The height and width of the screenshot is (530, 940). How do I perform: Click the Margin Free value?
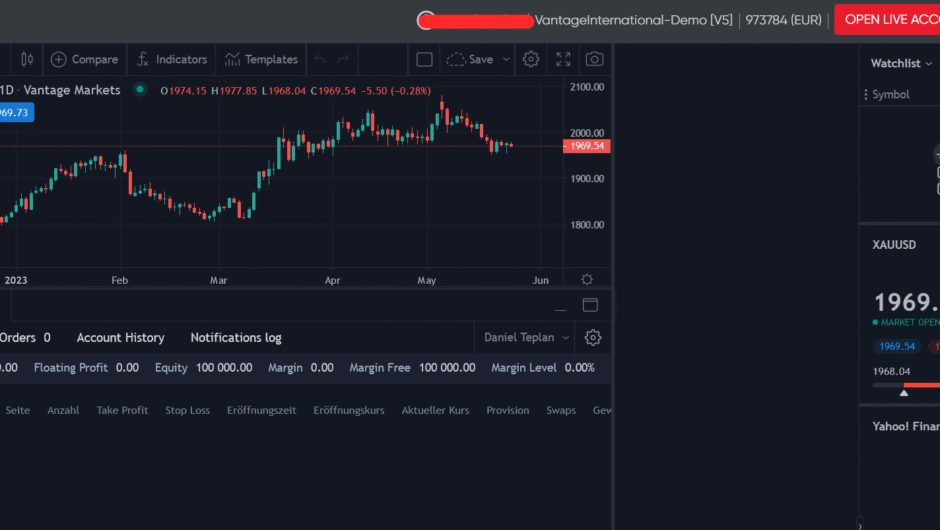(447, 368)
